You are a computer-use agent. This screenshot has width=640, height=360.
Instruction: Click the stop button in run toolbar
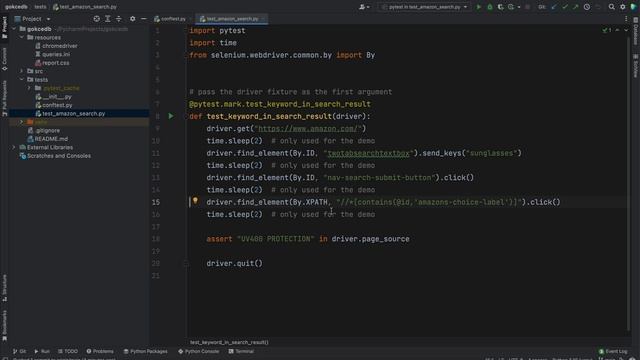[x=527, y=7]
